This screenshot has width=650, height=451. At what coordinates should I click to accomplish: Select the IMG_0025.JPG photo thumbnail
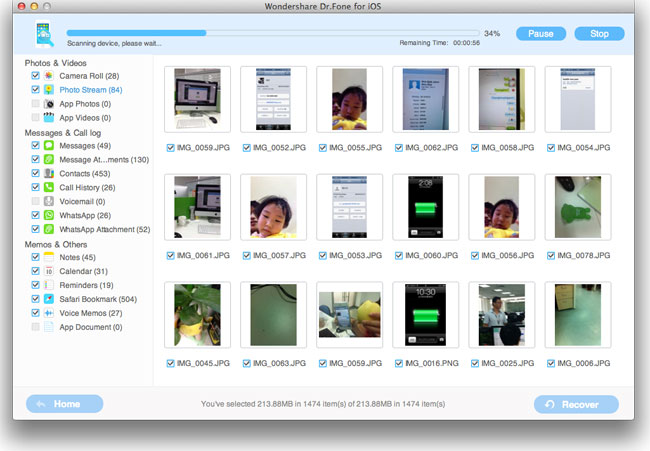[502, 315]
